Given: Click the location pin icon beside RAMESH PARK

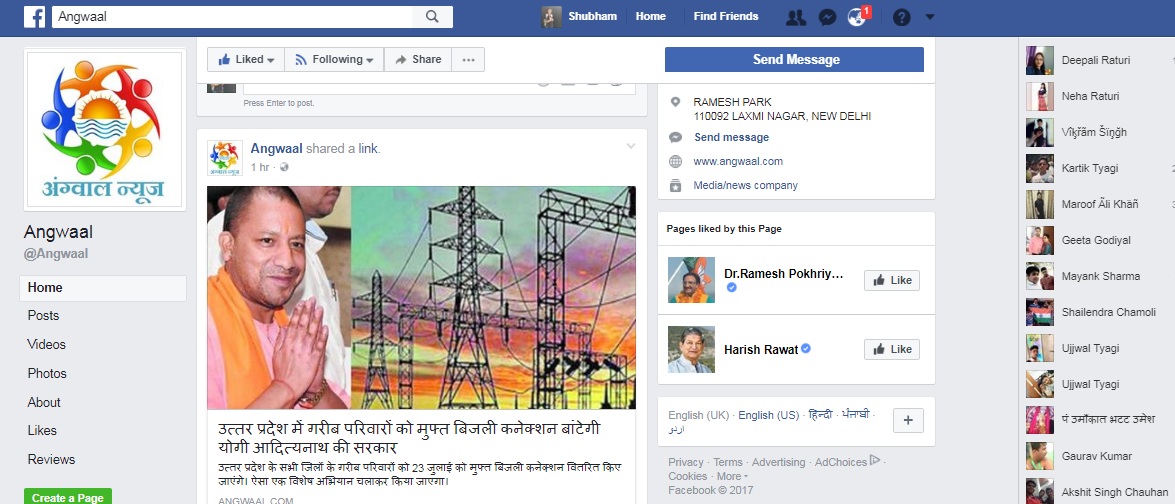Looking at the screenshot, I should point(675,102).
